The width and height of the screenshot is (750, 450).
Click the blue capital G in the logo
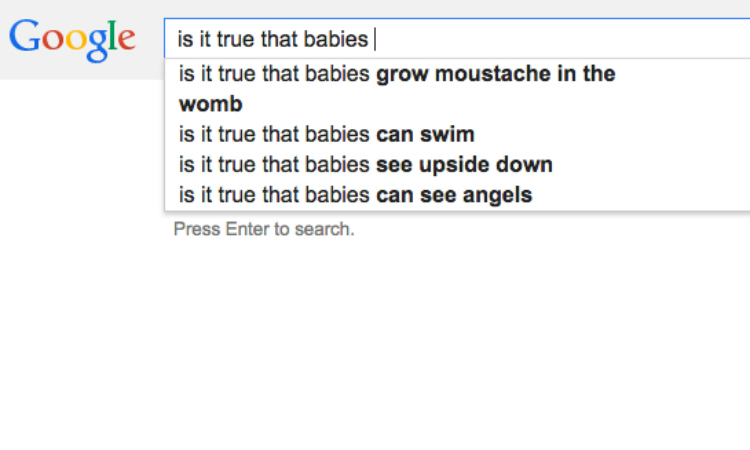point(25,35)
